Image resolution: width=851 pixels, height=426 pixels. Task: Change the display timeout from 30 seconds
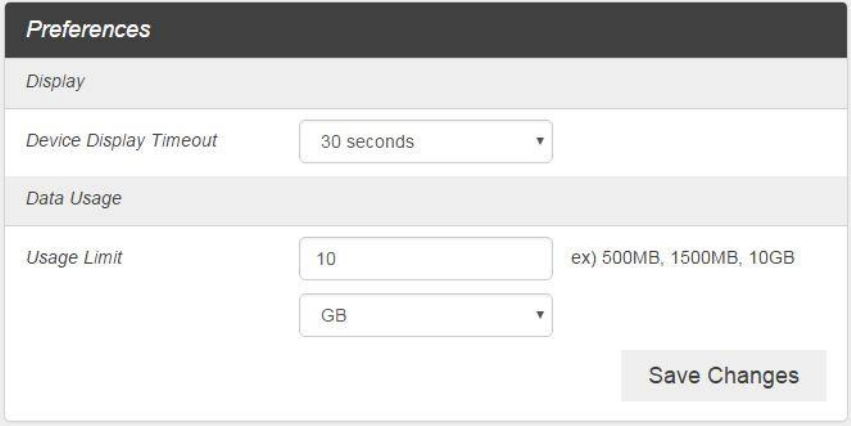[425, 142]
